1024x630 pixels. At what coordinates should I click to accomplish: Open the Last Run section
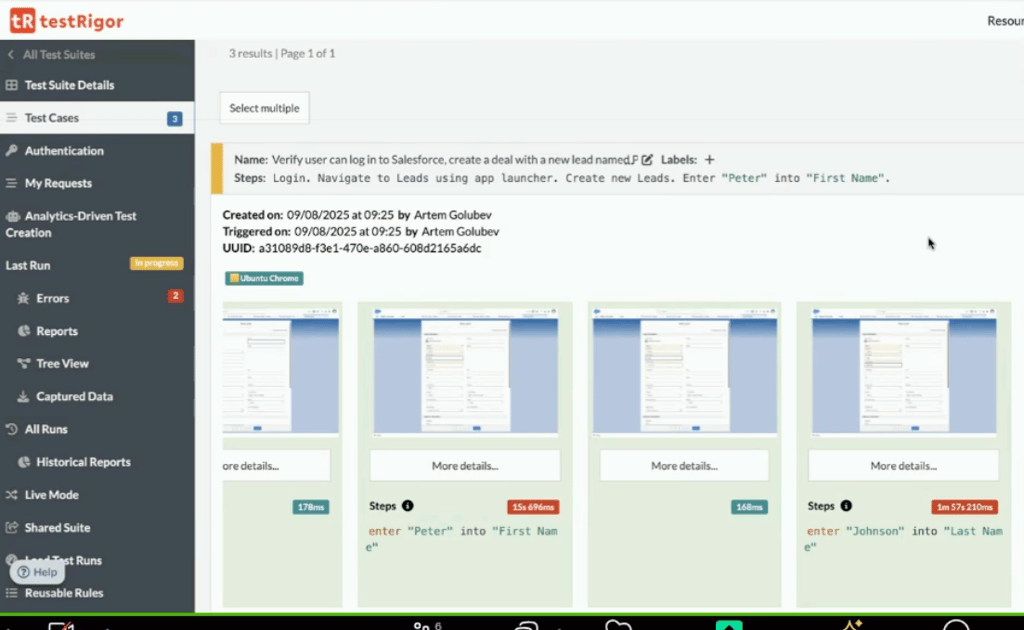coord(28,266)
